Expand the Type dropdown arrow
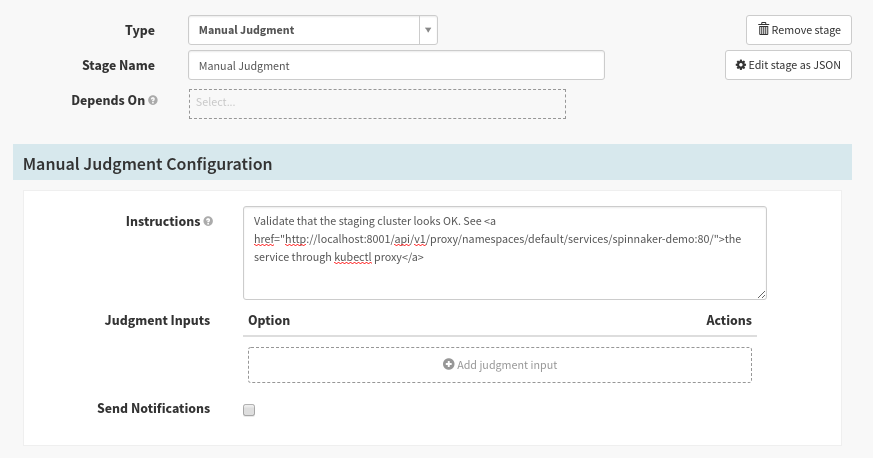873x458 pixels. (428, 30)
